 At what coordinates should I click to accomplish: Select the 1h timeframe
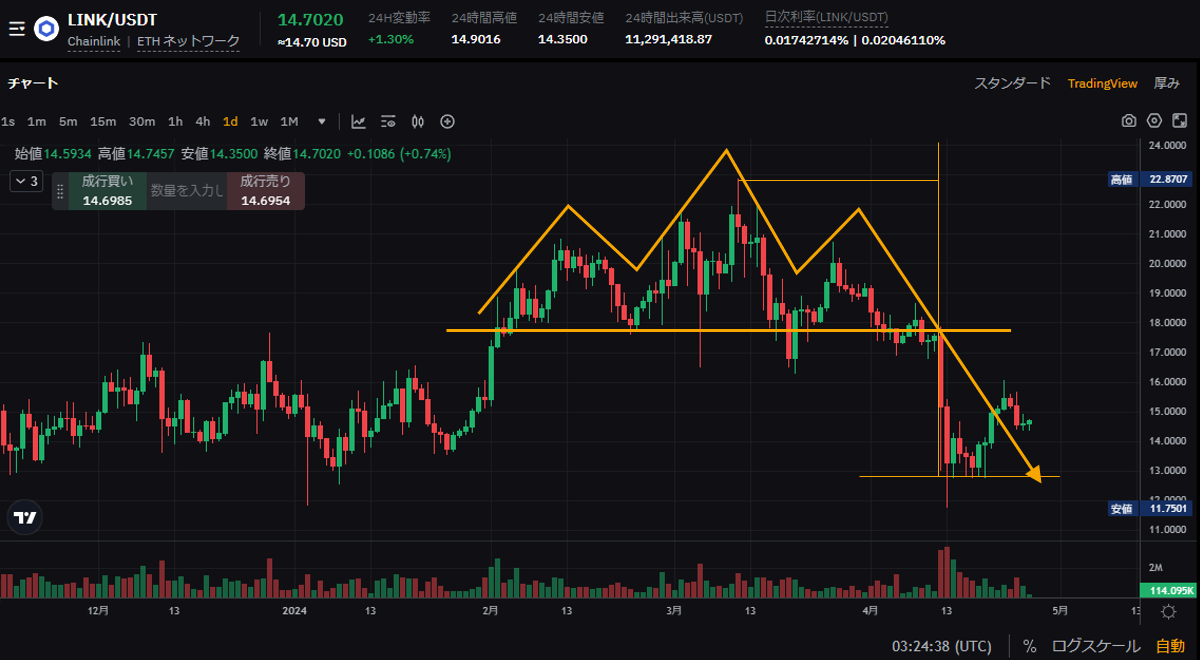[175, 122]
